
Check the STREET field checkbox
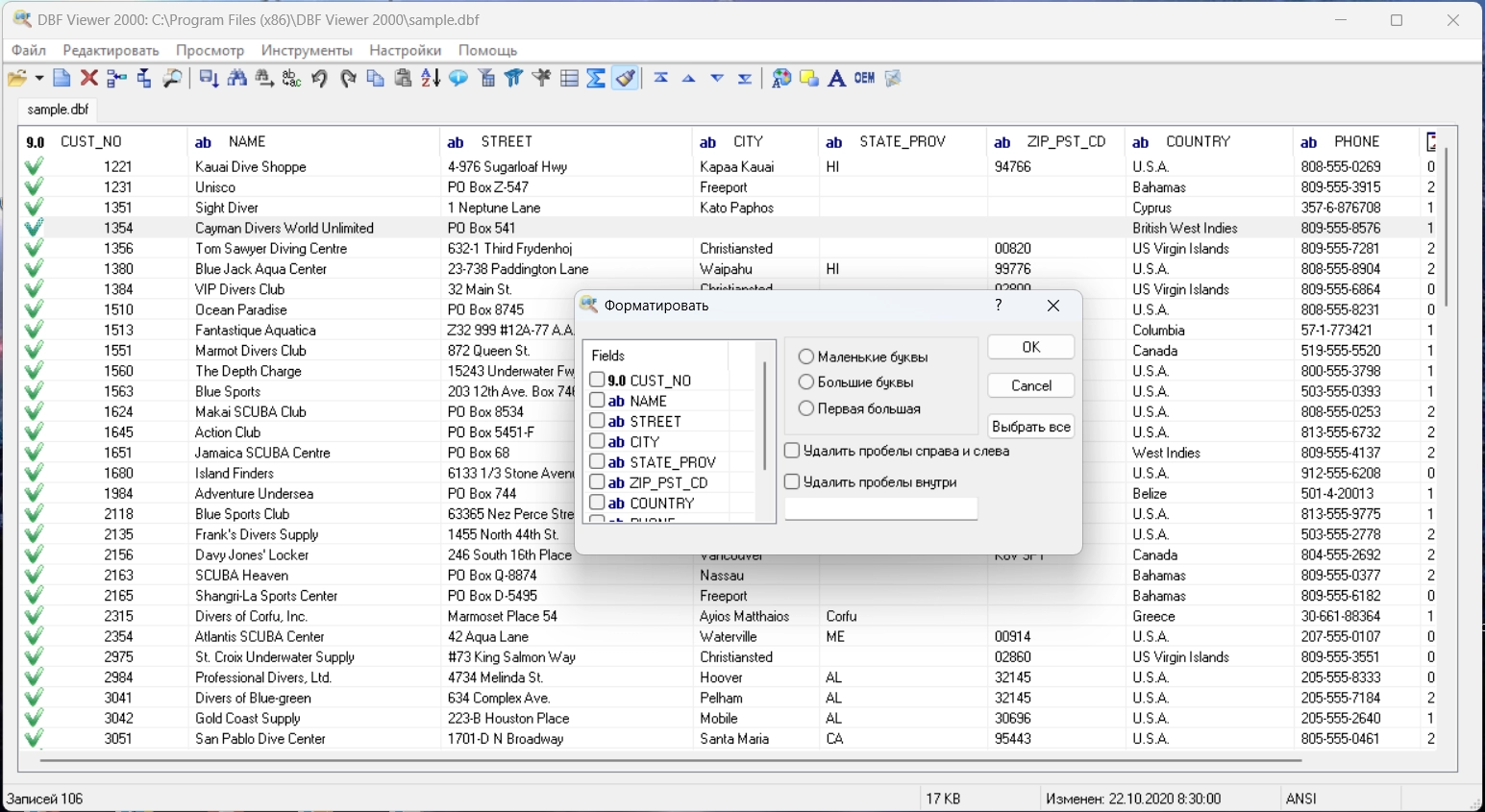tap(597, 421)
